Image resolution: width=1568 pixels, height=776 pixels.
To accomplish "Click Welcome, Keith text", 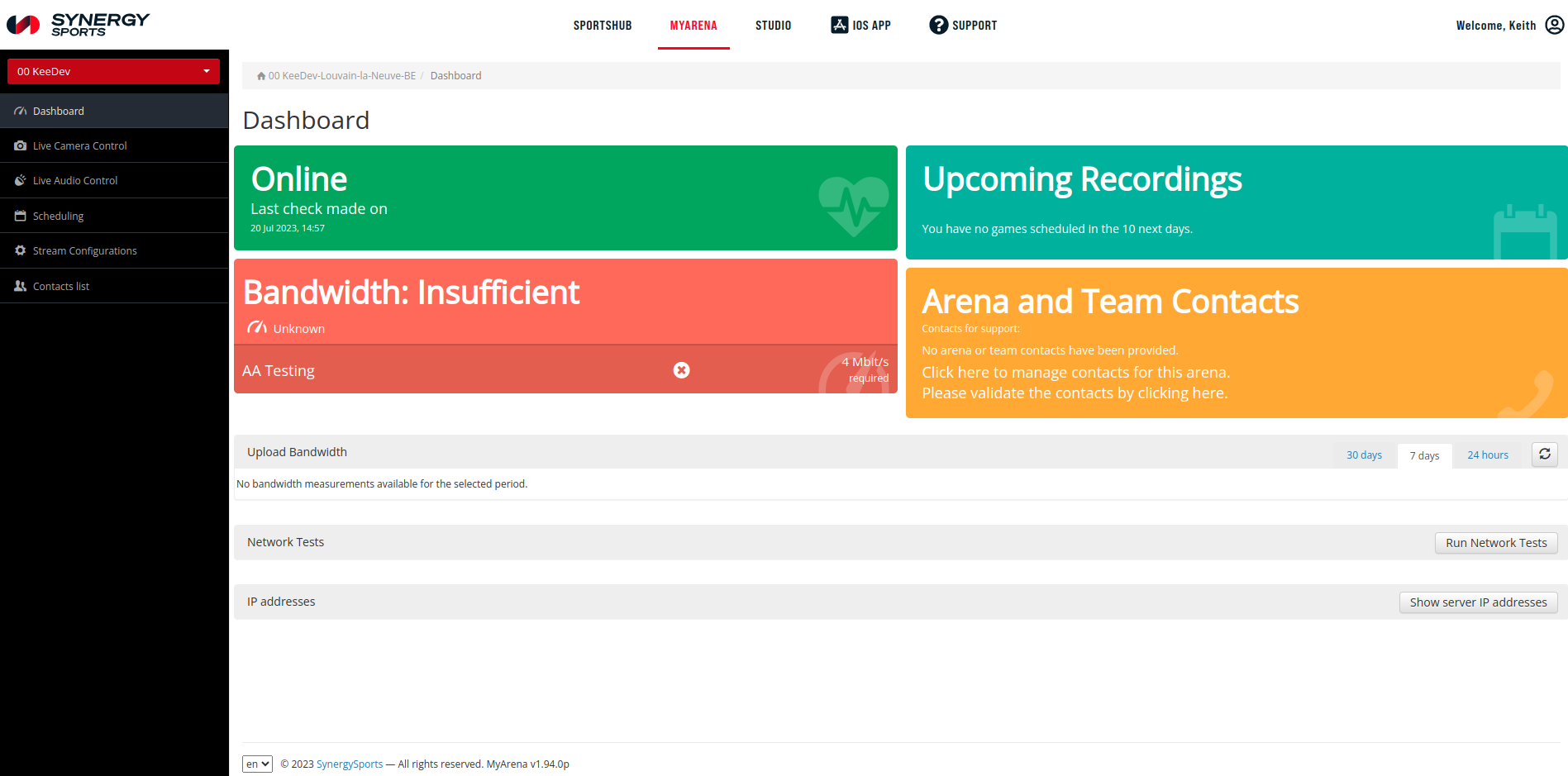I will 1496,26.
